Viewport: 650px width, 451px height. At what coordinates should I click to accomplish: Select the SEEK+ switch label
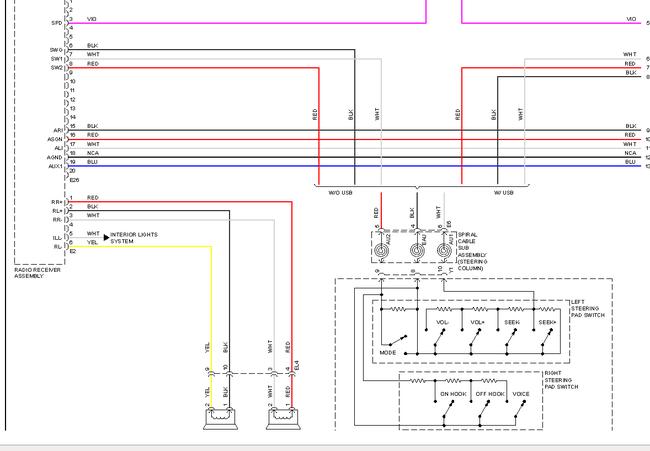547,322
